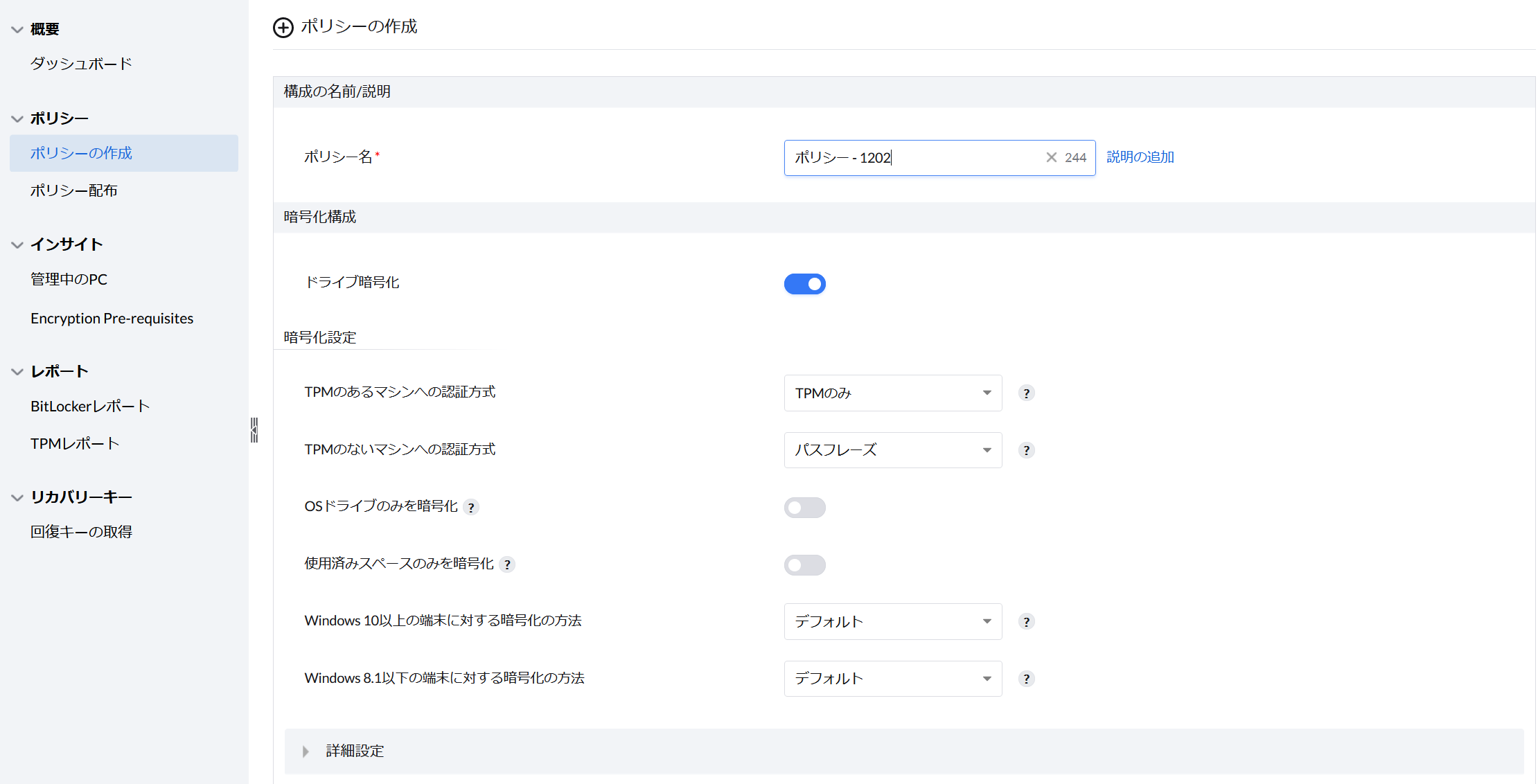Click help icon for Windows 10以上 encryption method
The width and height of the screenshot is (1538, 784).
(1026, 621)
